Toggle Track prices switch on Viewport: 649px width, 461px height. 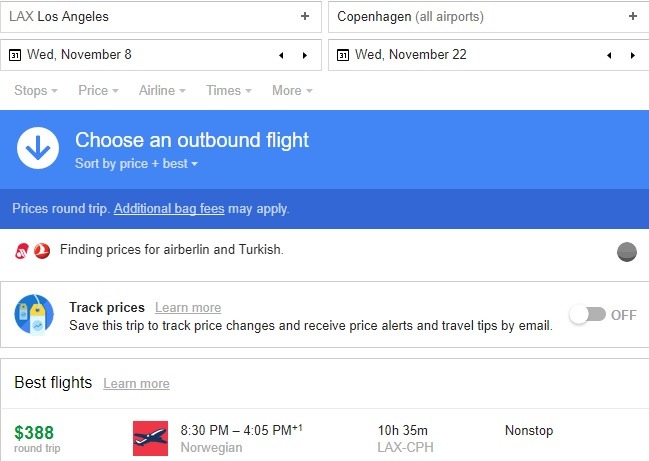[x=587, y=315]
